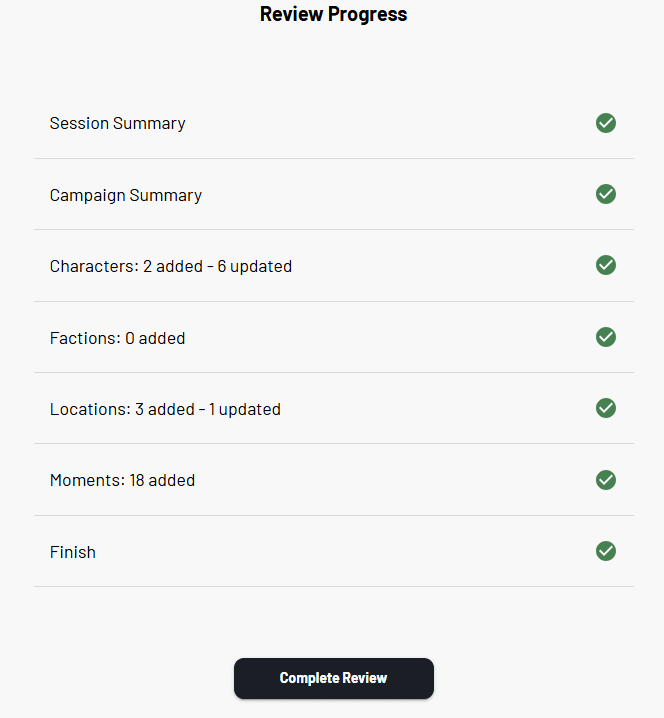Click the Campaign Summary green checkmark icon
Screen dimensions: 664x718
605,194
